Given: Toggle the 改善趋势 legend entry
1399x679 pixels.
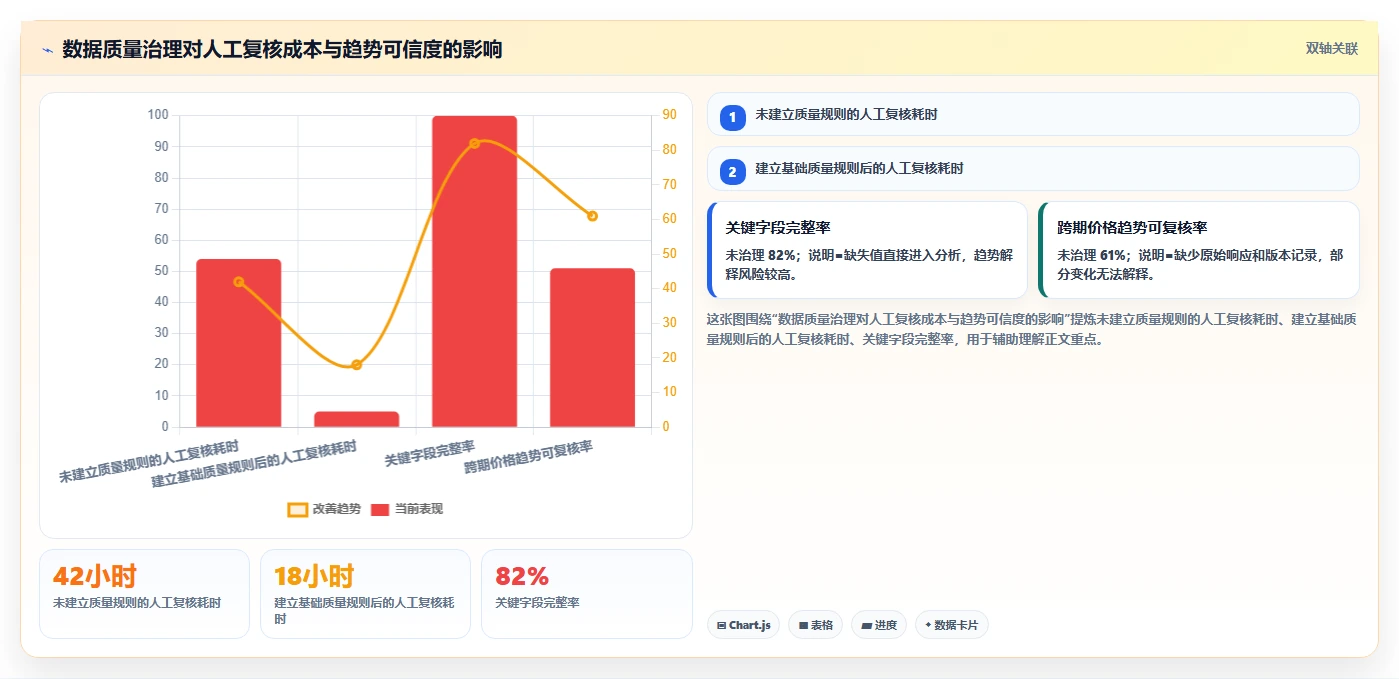Looking at the screenshot, I should tap(324, 509).
